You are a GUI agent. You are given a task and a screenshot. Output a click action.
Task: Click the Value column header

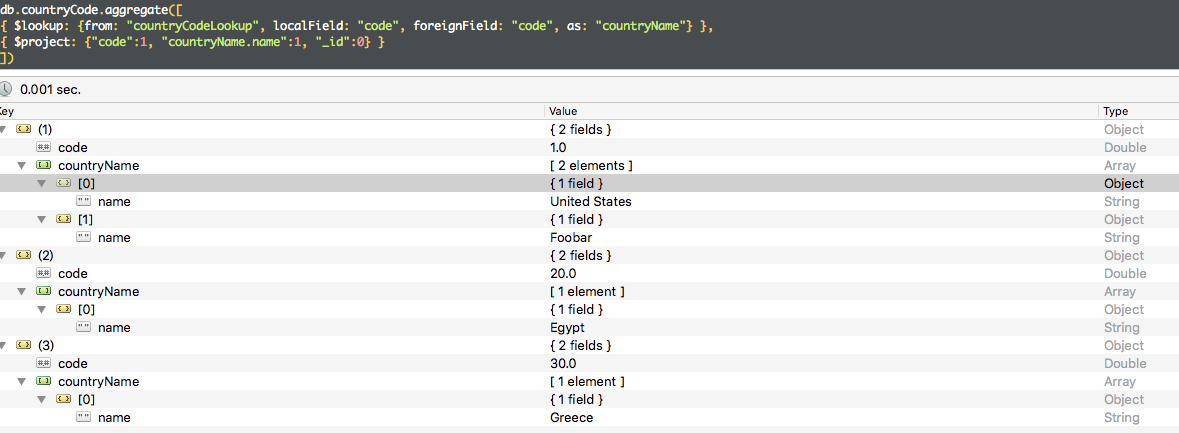click(563, 111)
